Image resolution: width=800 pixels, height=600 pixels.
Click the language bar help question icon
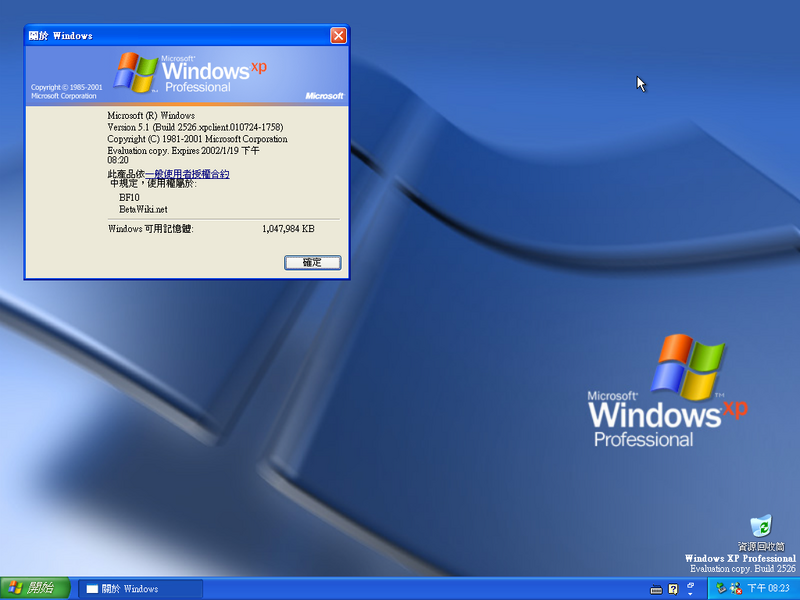coord(673,590)
